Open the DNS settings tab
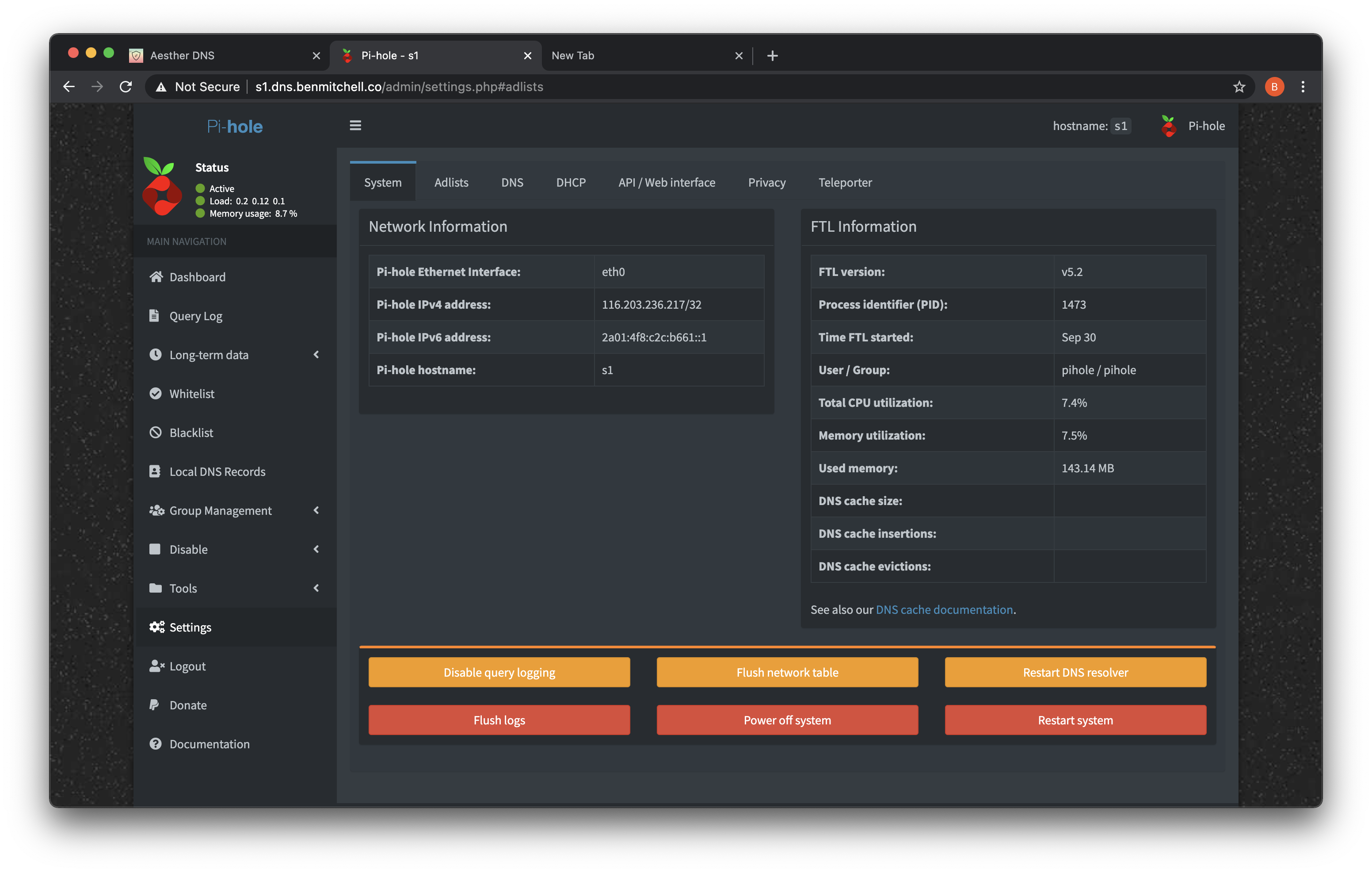1372x873 pixels. (x=512, y=182)
